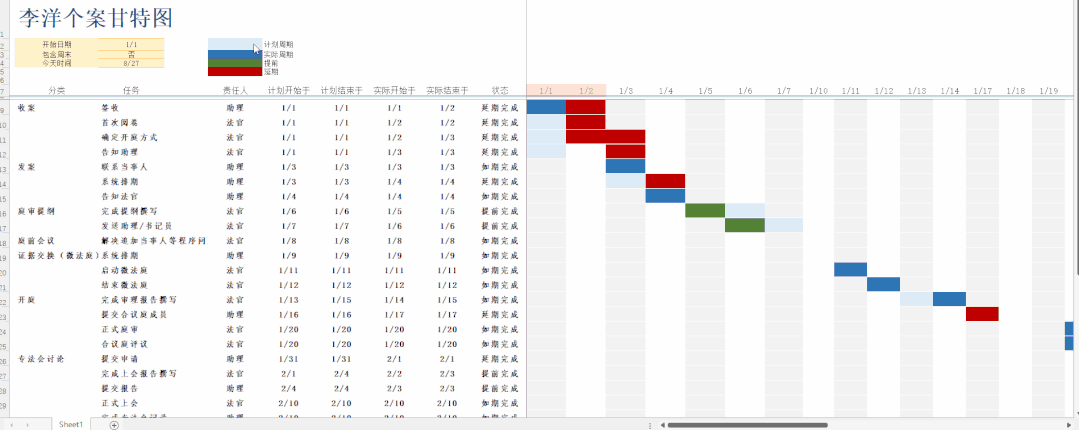Click the new sheet plus button
The height and width of the screenshot is (430, 1079).
pos(114,425)
